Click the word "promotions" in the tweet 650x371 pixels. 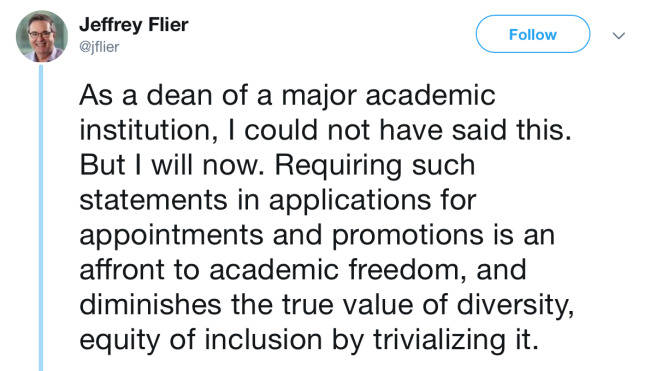[x=407, y=237]
